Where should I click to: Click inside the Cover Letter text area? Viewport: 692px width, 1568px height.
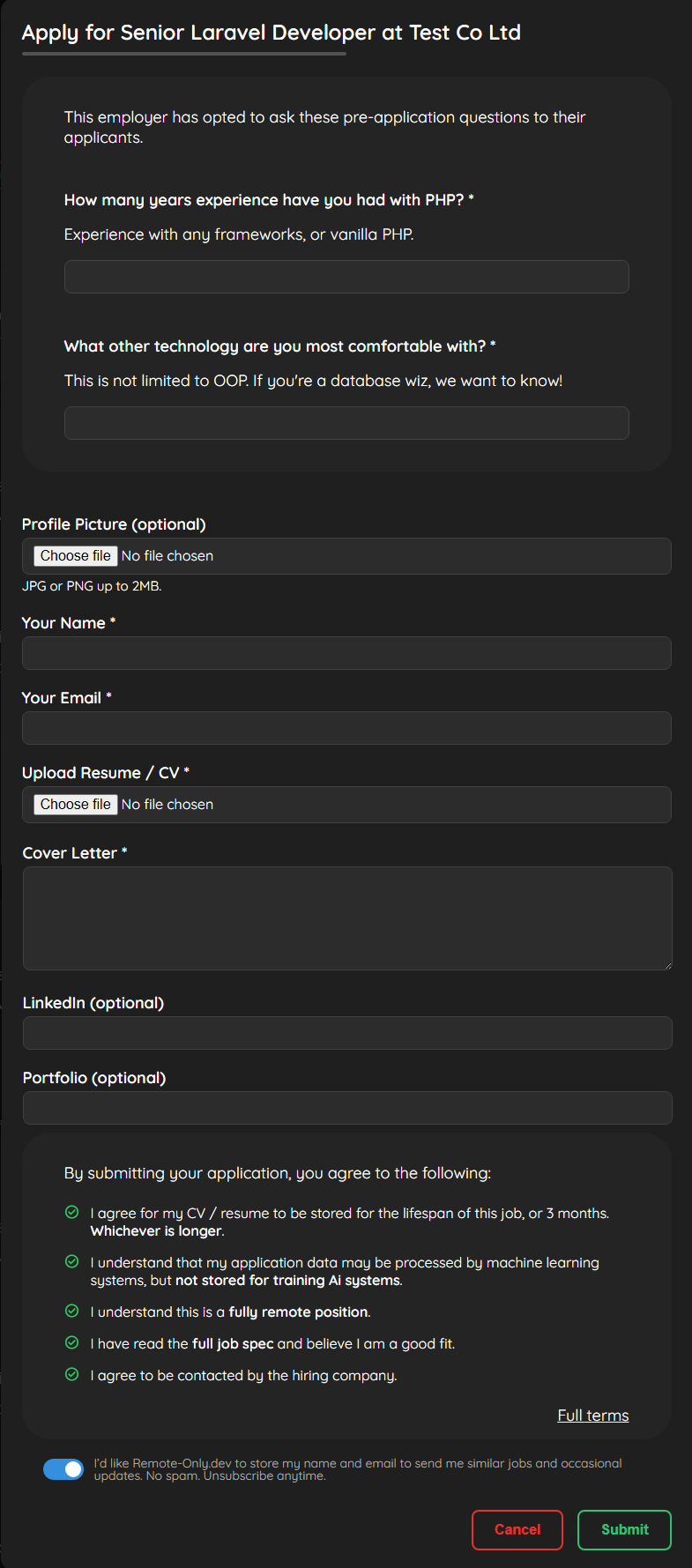[346, 917]
